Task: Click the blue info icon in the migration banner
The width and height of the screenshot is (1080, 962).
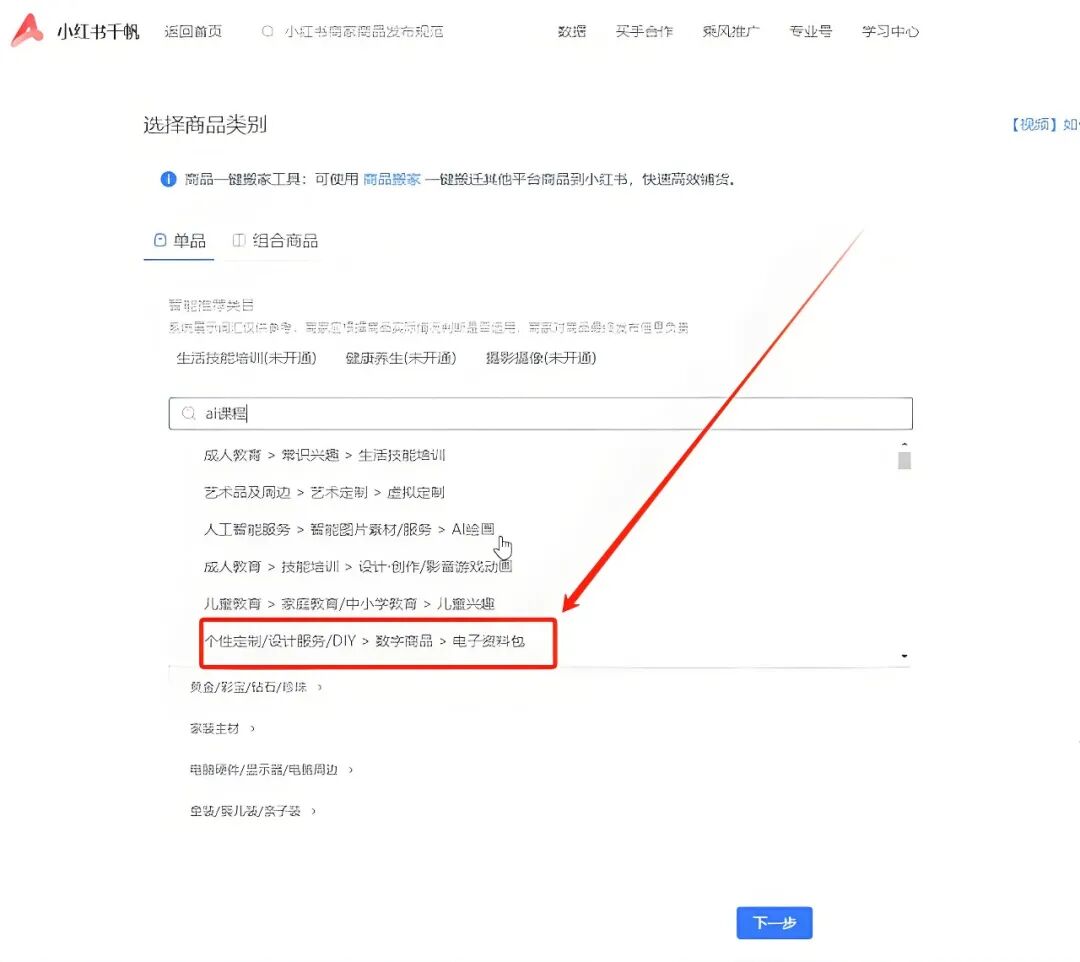Action: tap(168, 179)
